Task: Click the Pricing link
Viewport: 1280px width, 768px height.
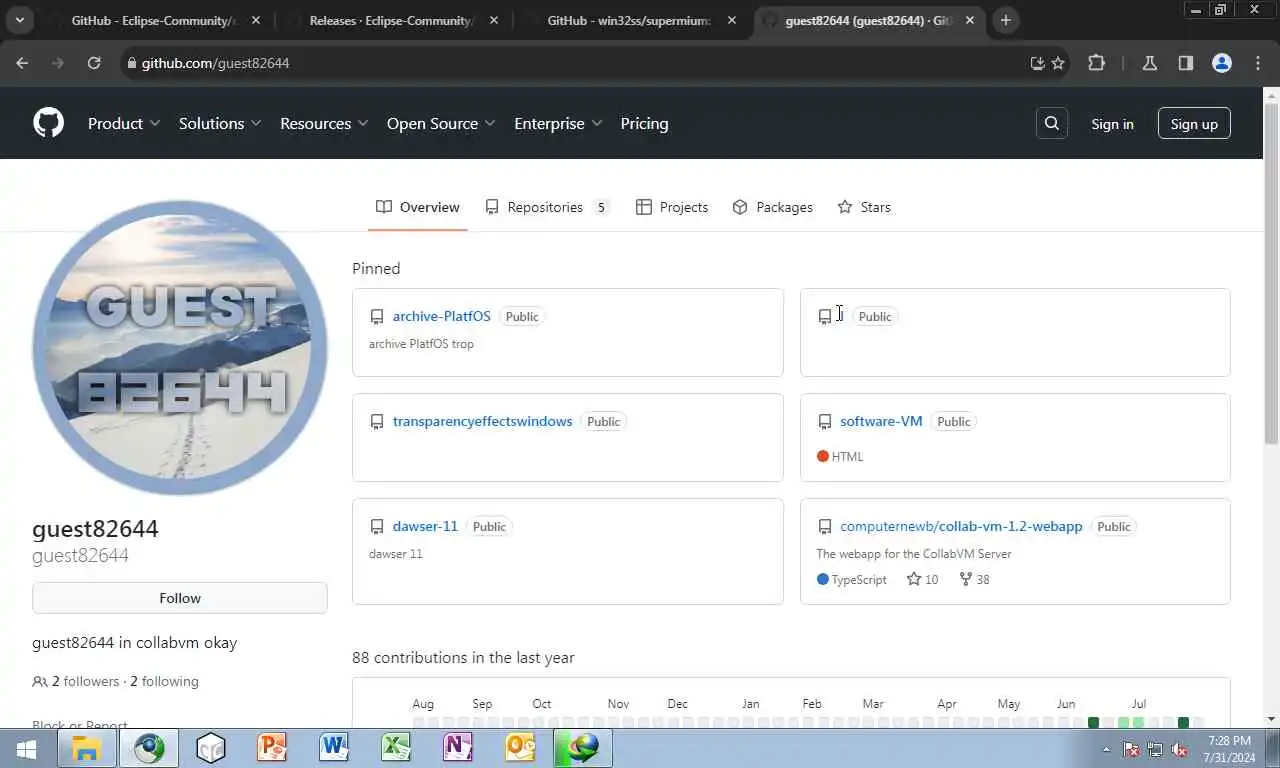Action: pyautogui.click(x=644, y=123)
